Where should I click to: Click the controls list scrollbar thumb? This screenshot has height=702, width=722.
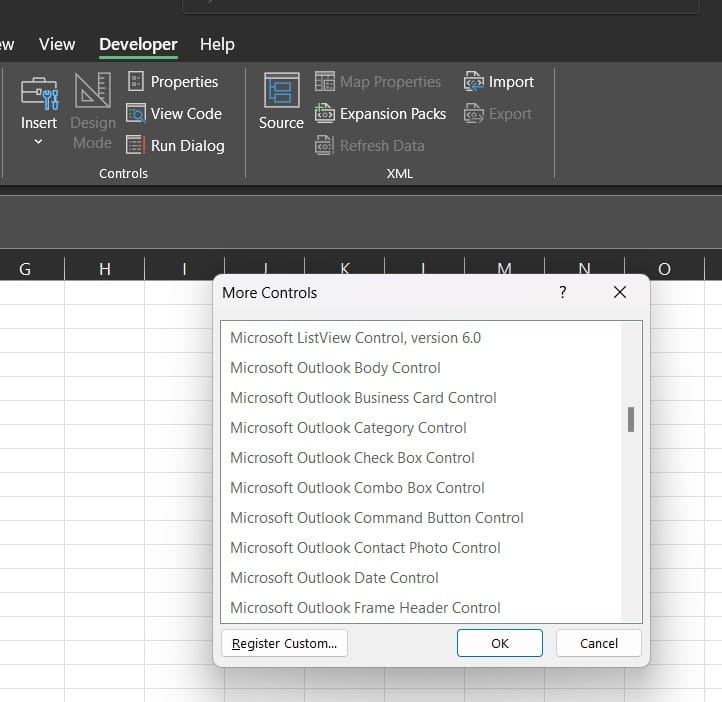point(631,419)
